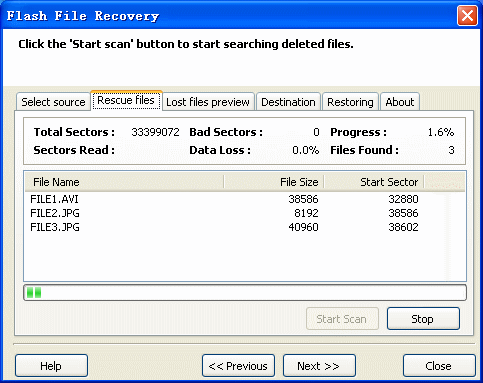Switch to the Restoring tab

[x=350, y=102]
